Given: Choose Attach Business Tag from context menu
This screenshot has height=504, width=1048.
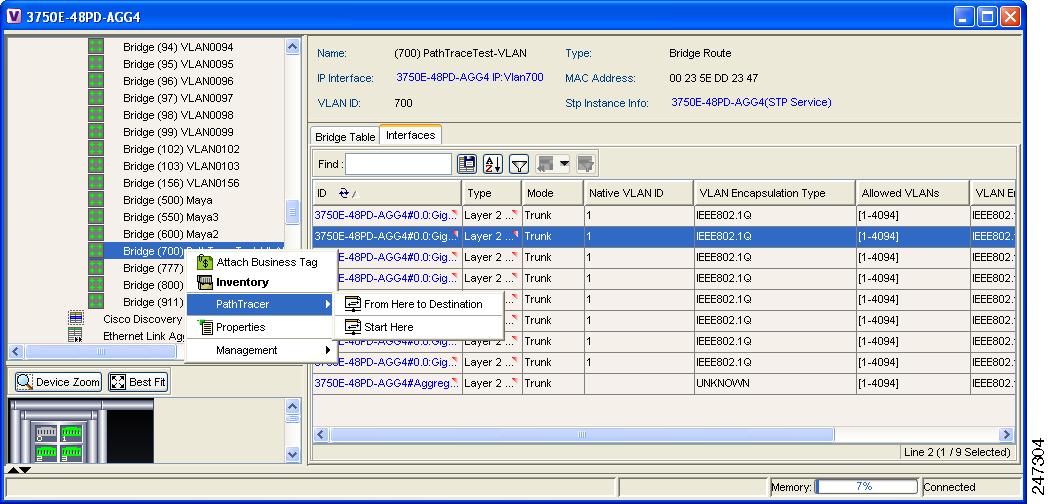Looking at the screenshot, I should coord(261,262).
